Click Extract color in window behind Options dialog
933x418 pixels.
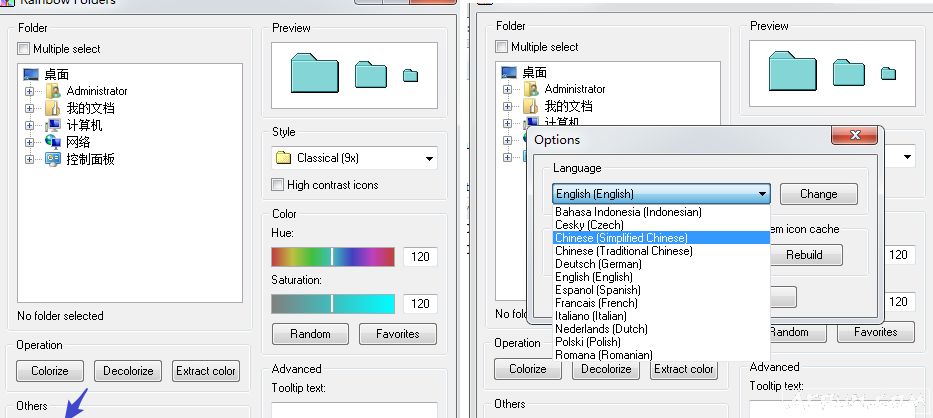tap(684, 369)
